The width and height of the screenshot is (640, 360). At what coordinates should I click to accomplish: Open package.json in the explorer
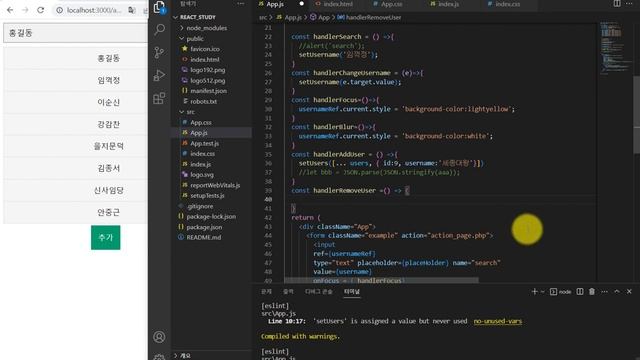click(x=204, y=227)
